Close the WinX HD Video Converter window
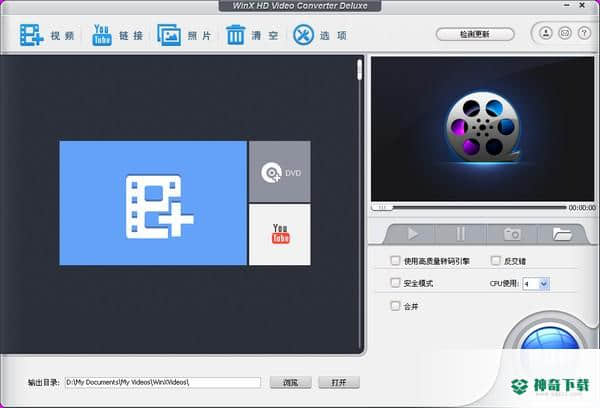 tap(582, 5)
